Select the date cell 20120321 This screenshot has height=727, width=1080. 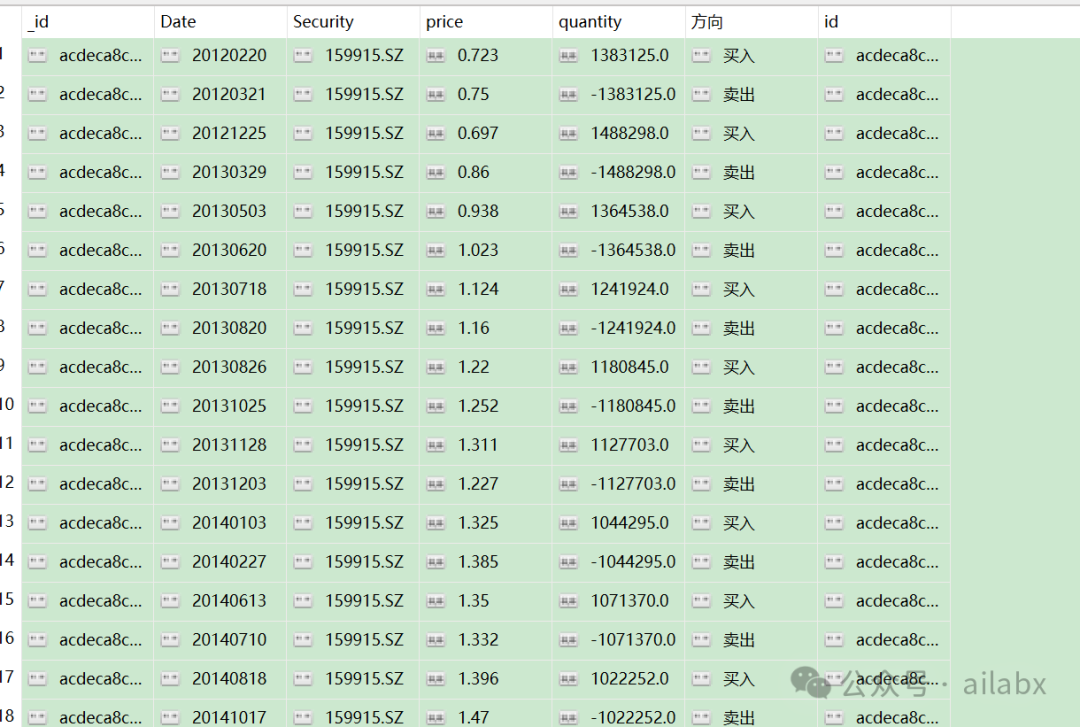click(229, 94)
